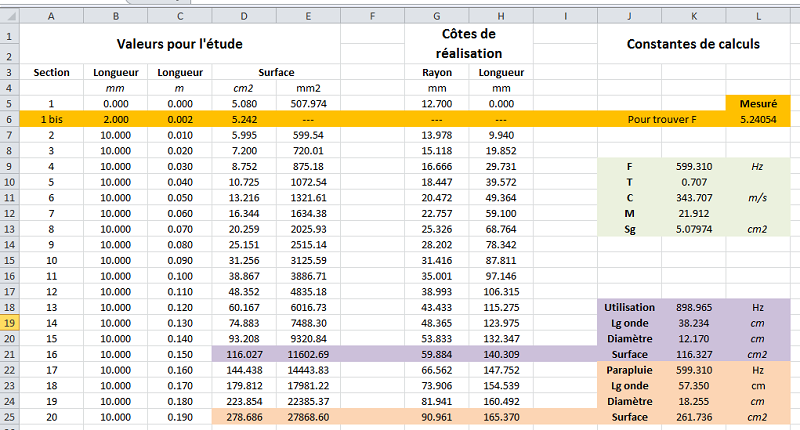This screenshot has width=800, height=430.
Task: Select the cell 0.002 in row 6
Action: (x=180, y=119)
